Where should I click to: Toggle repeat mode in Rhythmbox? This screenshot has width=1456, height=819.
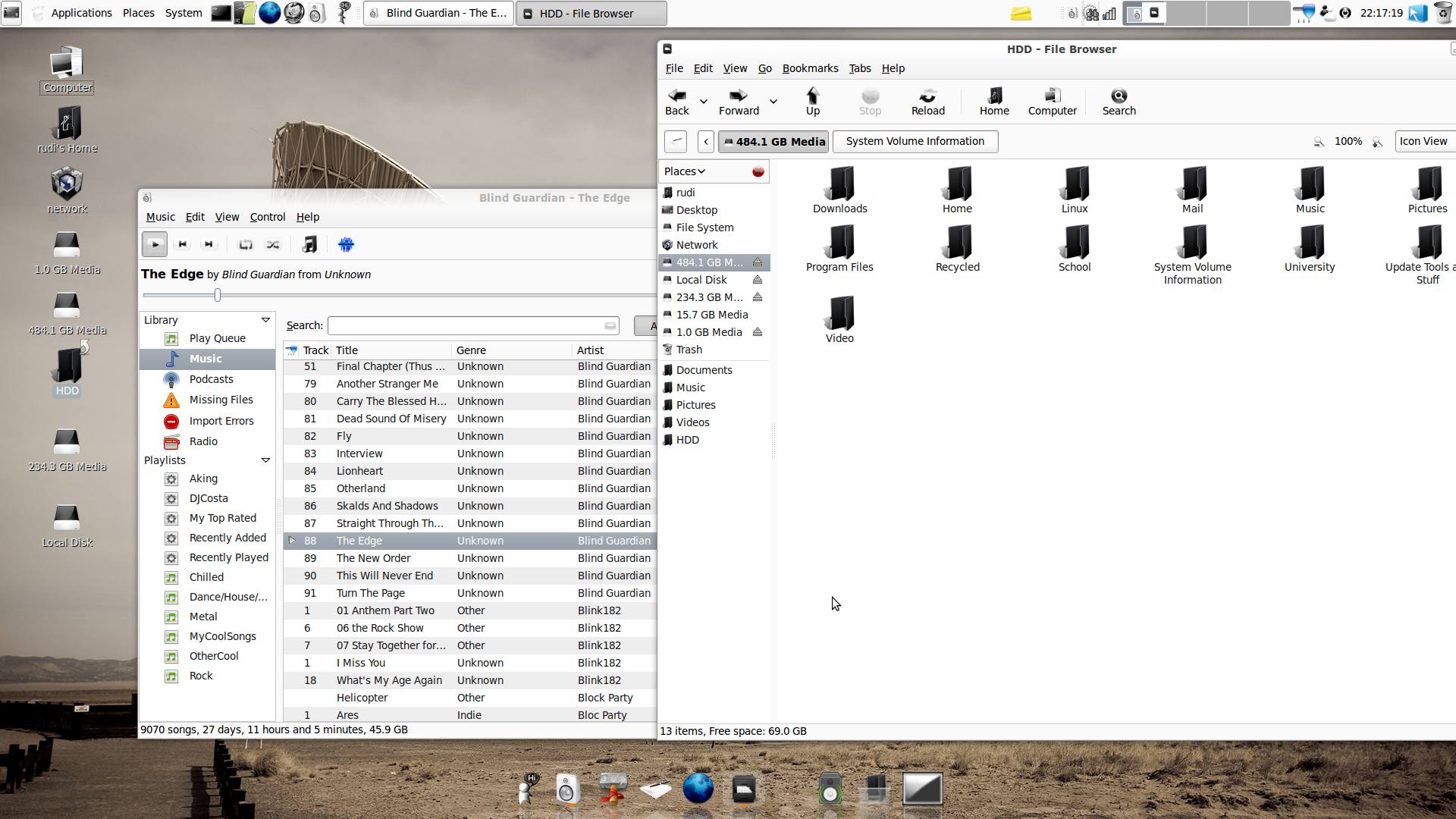click(x=246, y=245)
